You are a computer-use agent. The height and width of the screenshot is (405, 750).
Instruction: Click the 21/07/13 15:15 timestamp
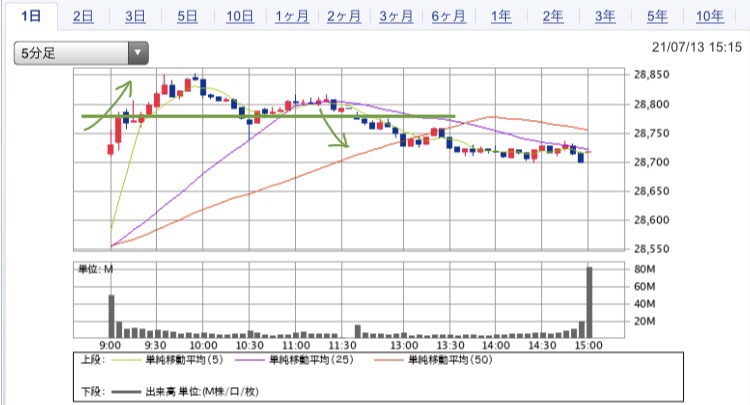[696, 47]
